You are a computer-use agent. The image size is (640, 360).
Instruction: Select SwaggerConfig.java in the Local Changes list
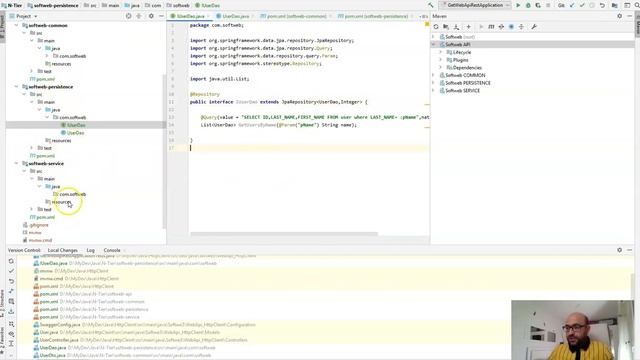coord(60,325)
